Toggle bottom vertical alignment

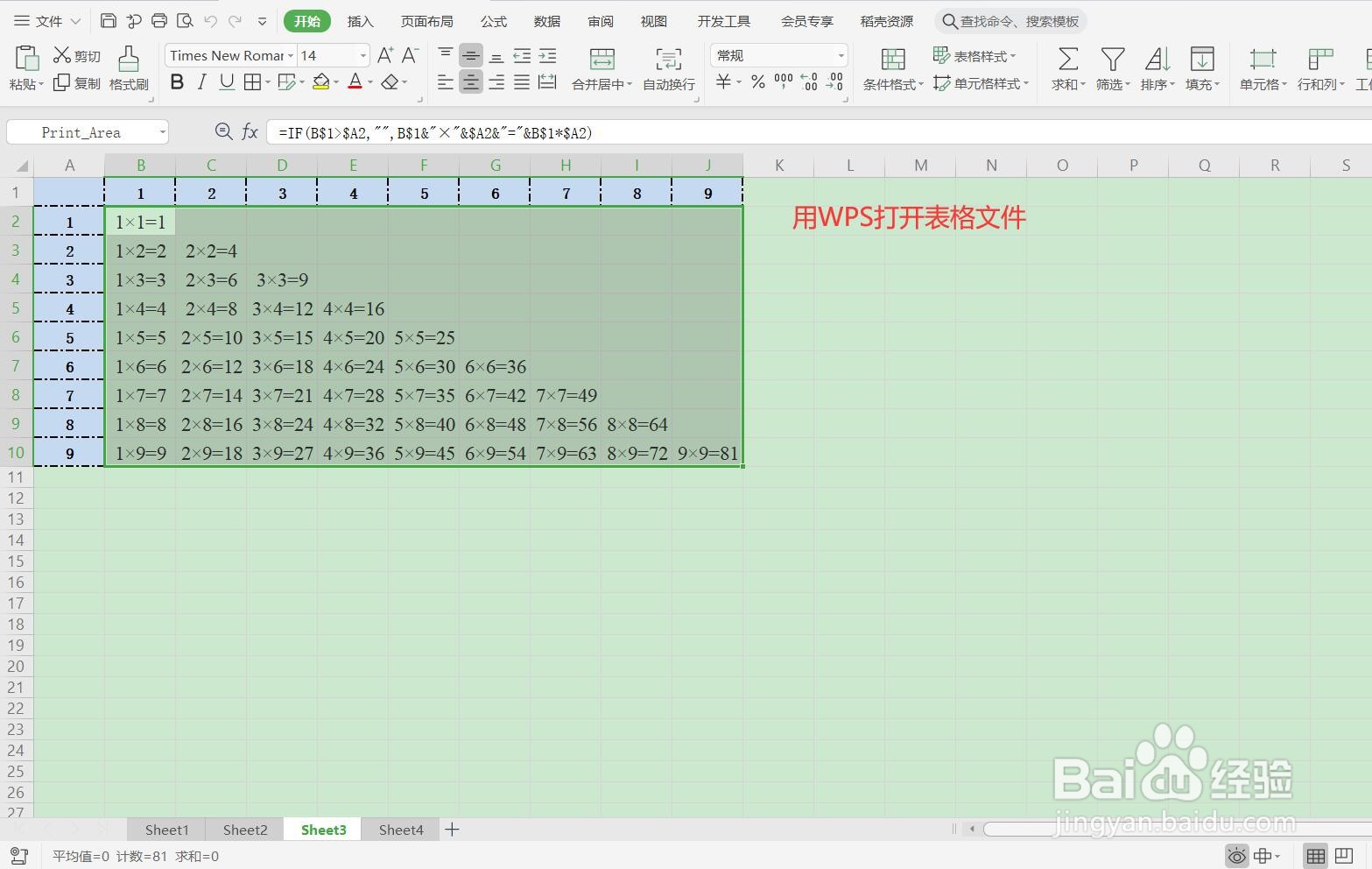pos(496,56)
